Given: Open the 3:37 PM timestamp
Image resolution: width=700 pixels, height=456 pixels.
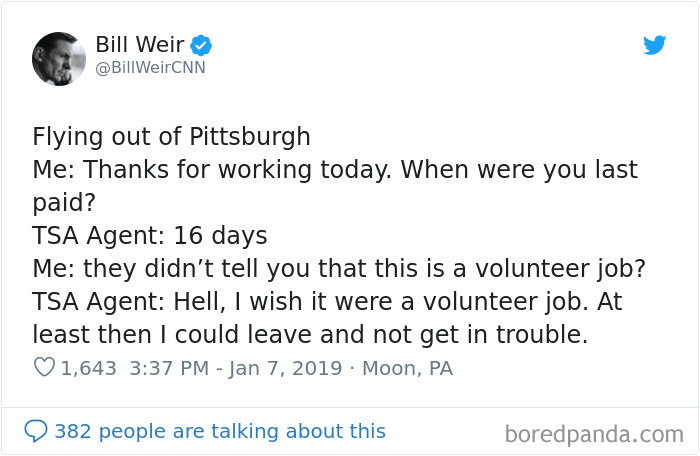Looking at the screenshot, I should (x=169, y=368).
